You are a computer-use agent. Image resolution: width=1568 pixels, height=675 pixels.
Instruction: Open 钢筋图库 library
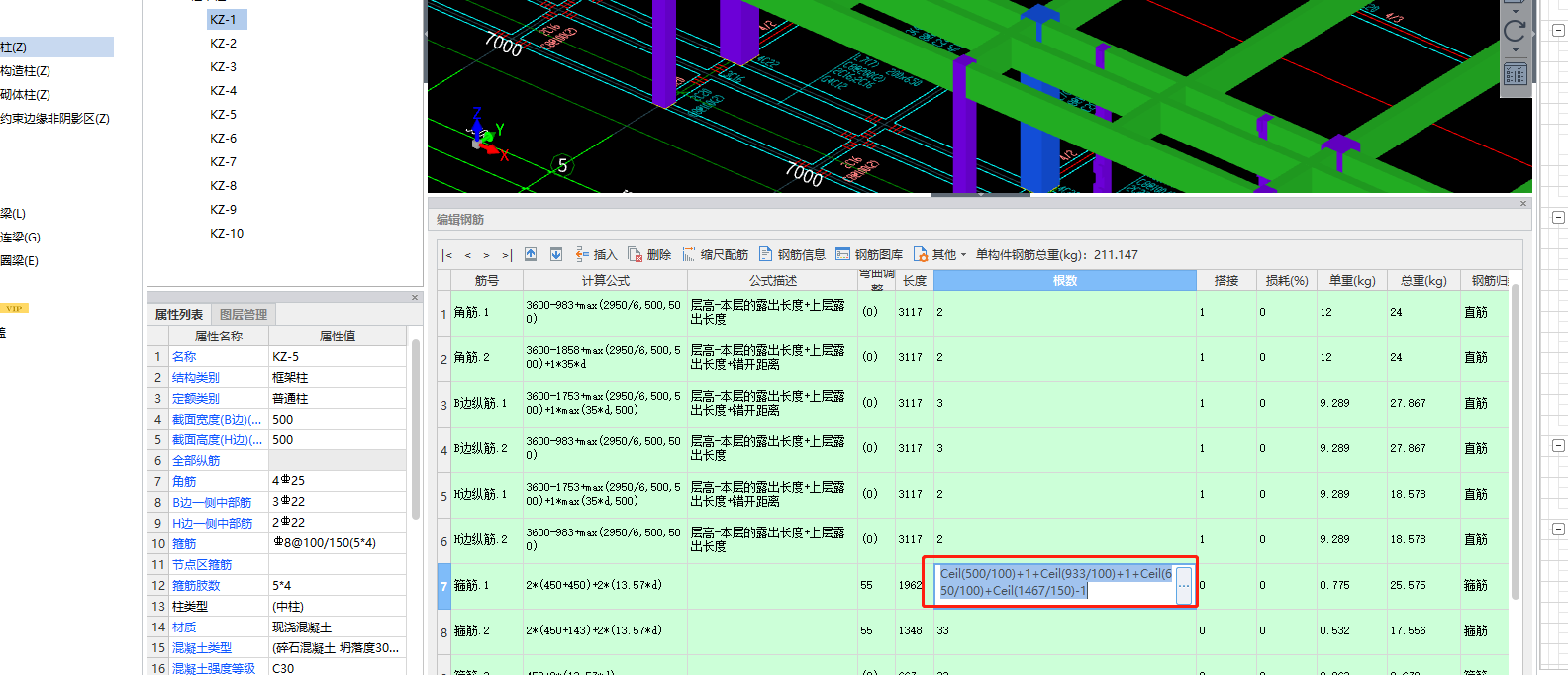point(869,254)
